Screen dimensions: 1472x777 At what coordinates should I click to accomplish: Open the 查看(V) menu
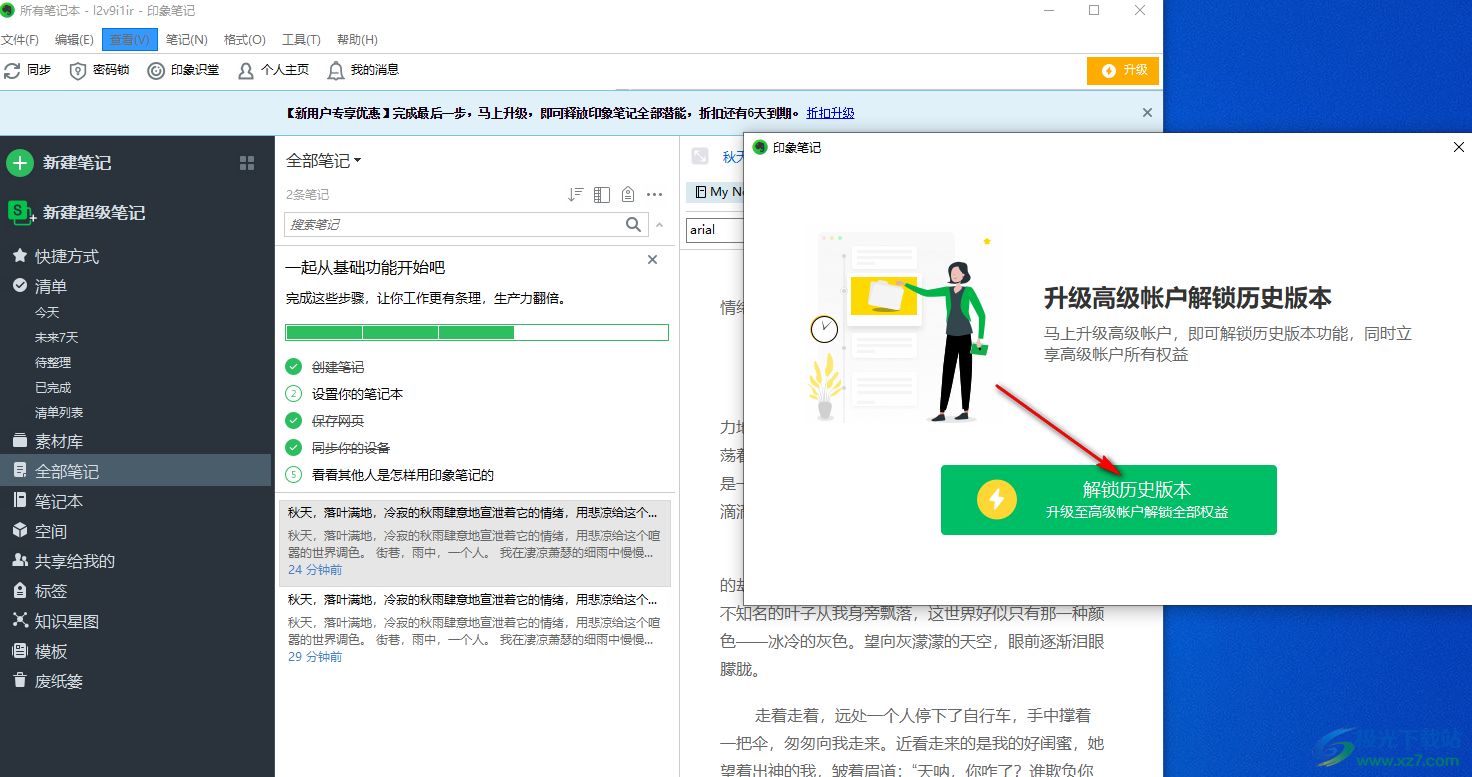click(x=130, y=40)
